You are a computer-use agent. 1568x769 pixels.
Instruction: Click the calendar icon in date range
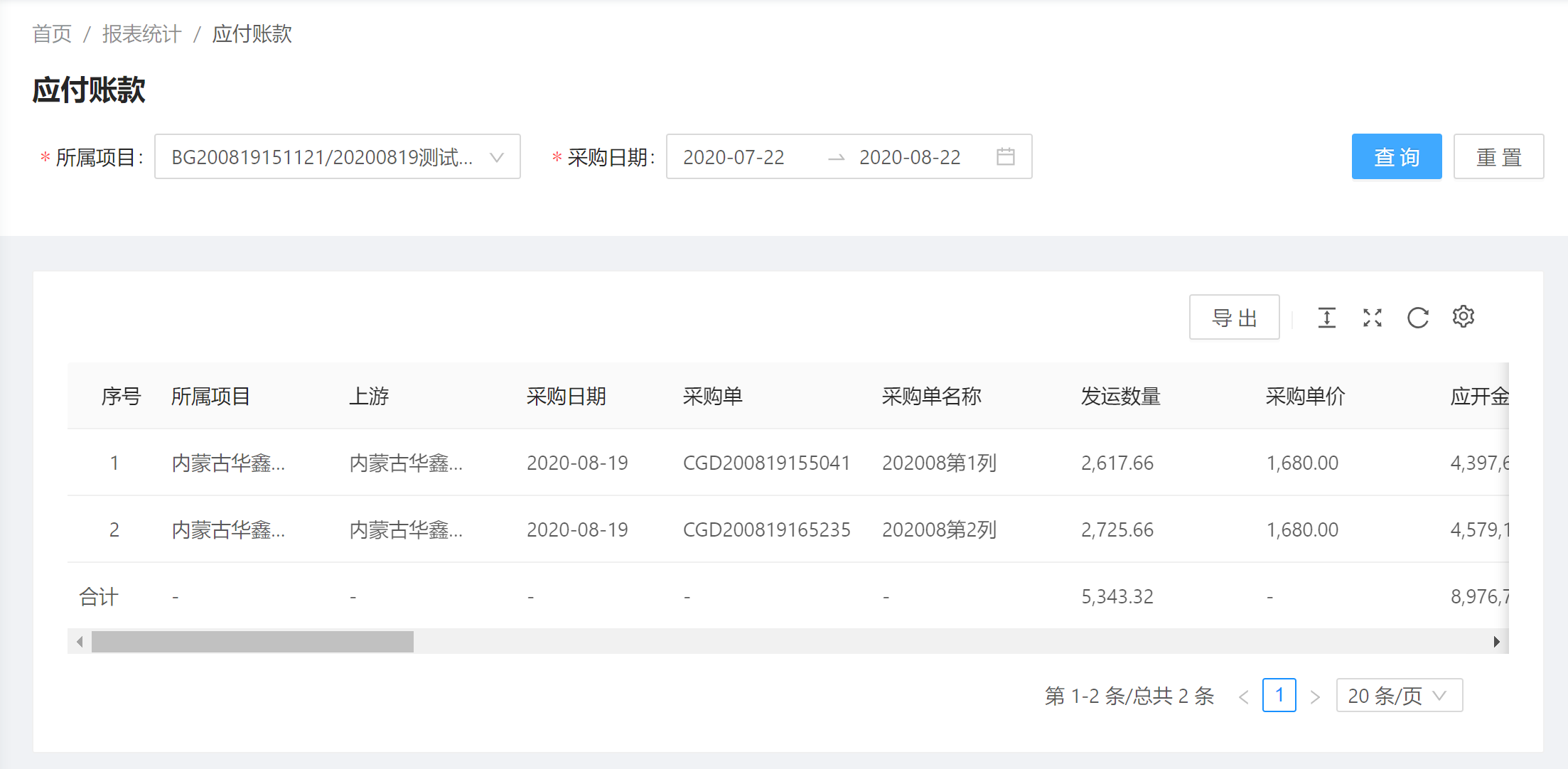click(1005, 156)
